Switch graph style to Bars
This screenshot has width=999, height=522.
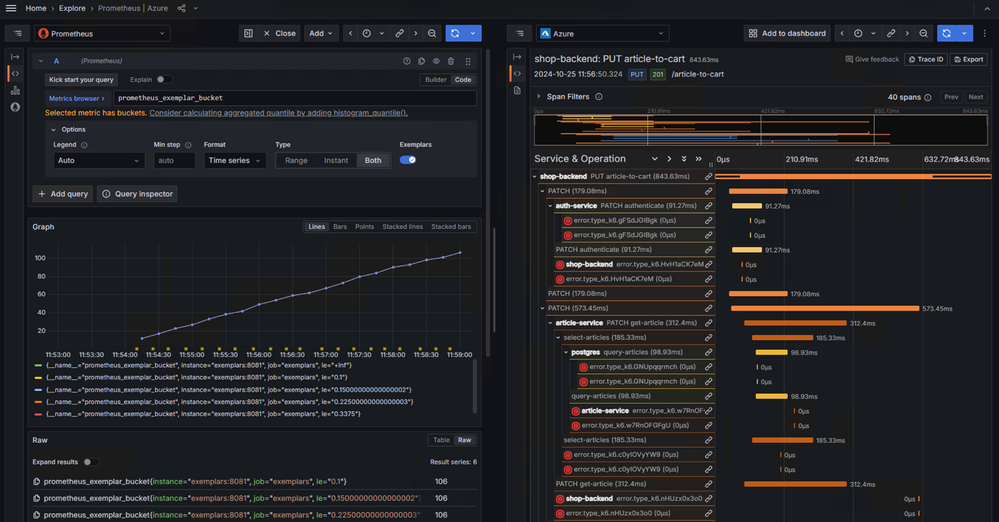[340, 227]
